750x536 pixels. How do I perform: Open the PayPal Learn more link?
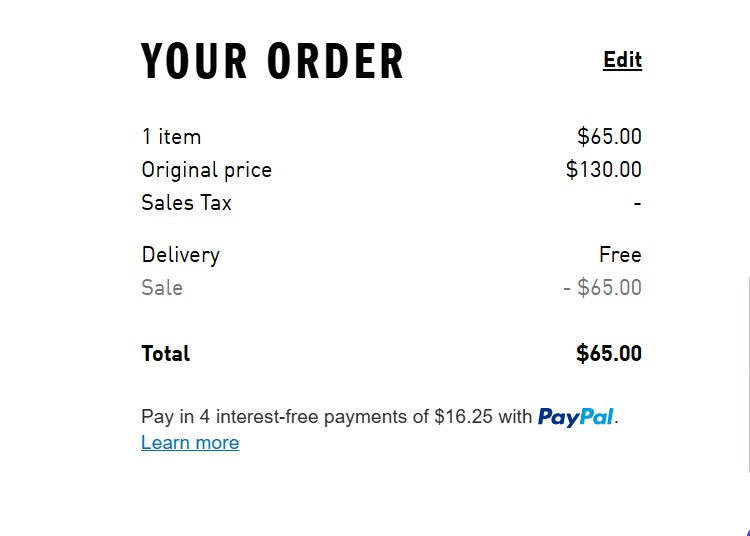[x=190, y=443]
